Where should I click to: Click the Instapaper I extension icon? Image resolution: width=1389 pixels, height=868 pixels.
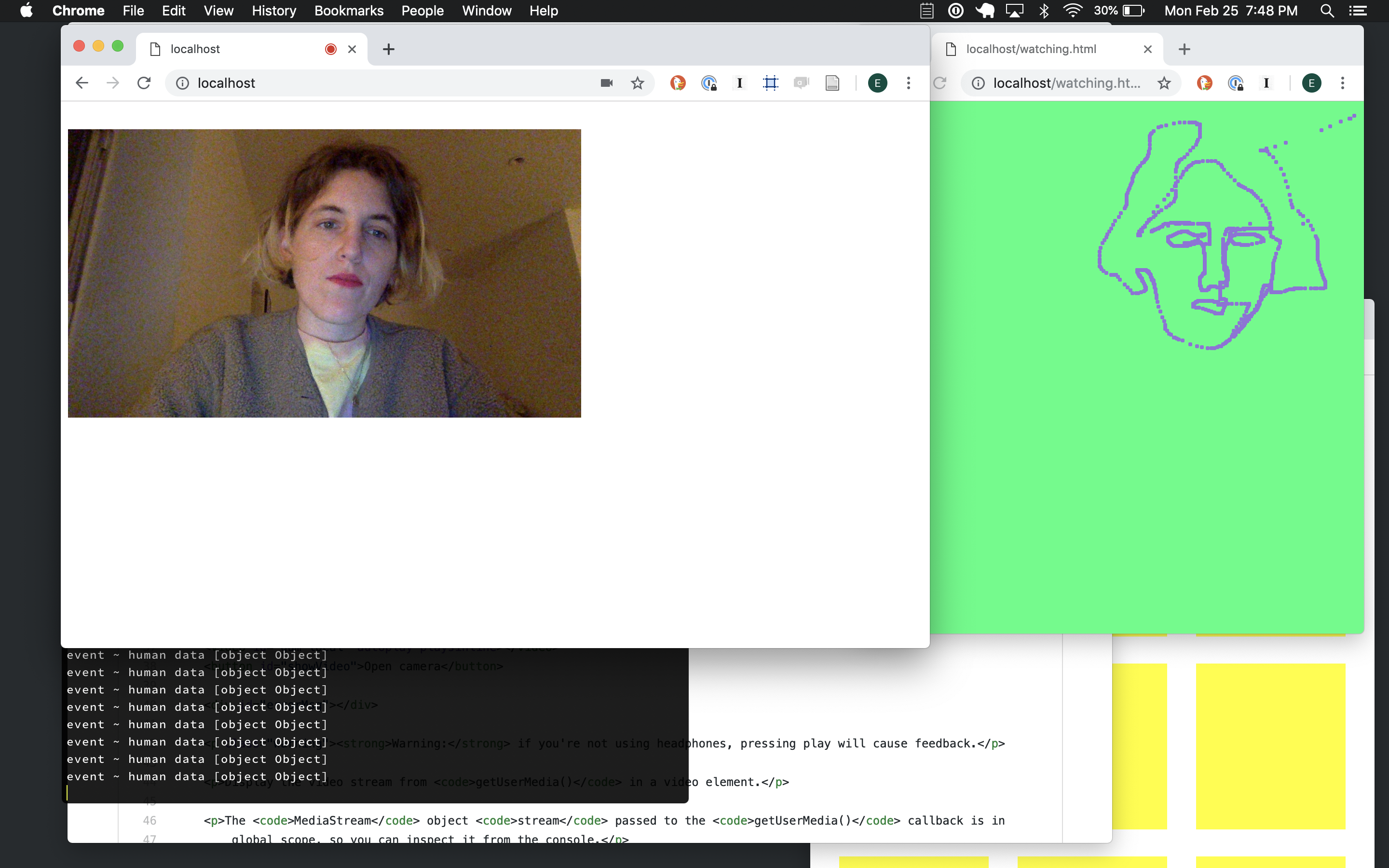coord(739,83)
